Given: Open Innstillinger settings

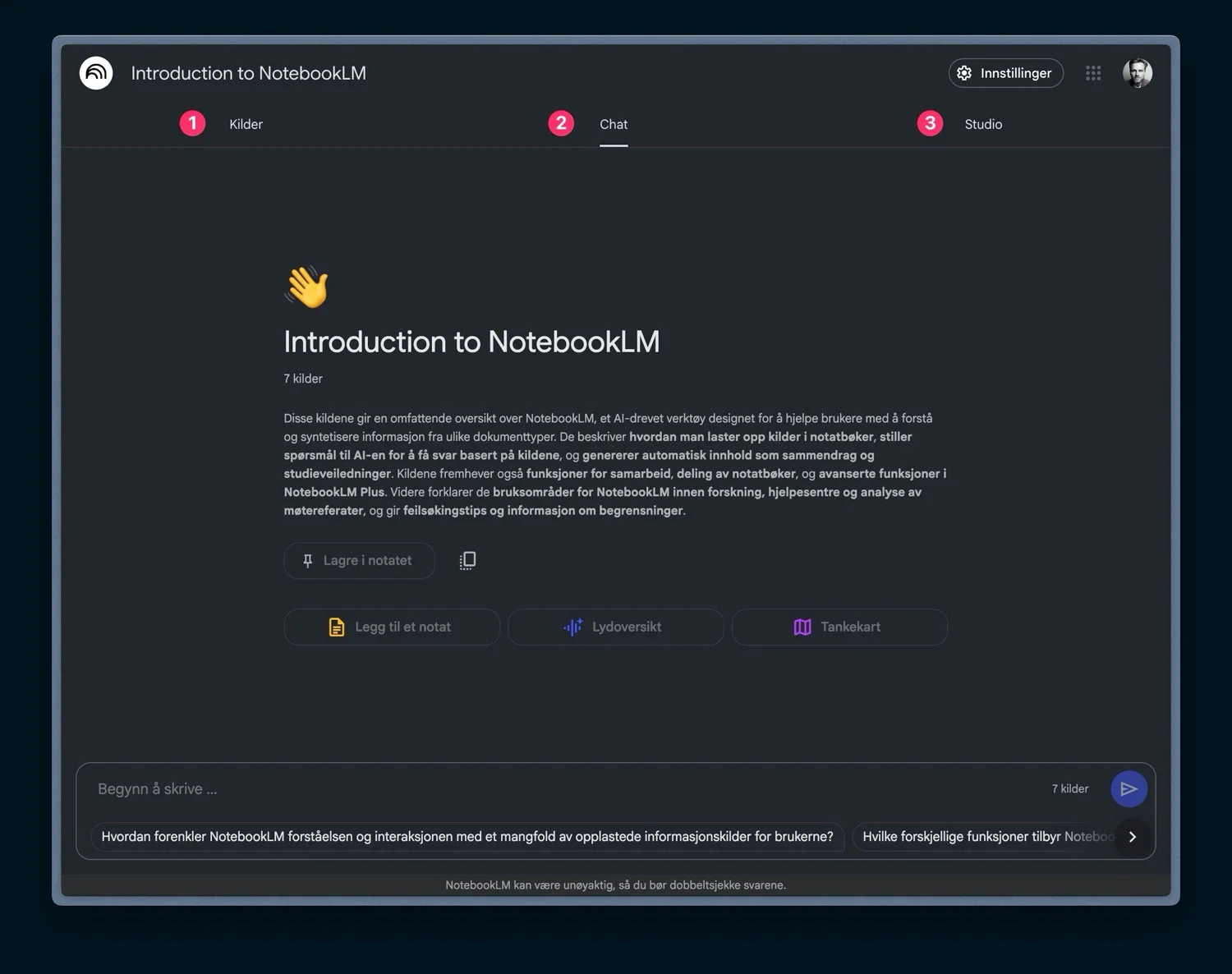Looking at the screenshot, I should (1006, 73).
